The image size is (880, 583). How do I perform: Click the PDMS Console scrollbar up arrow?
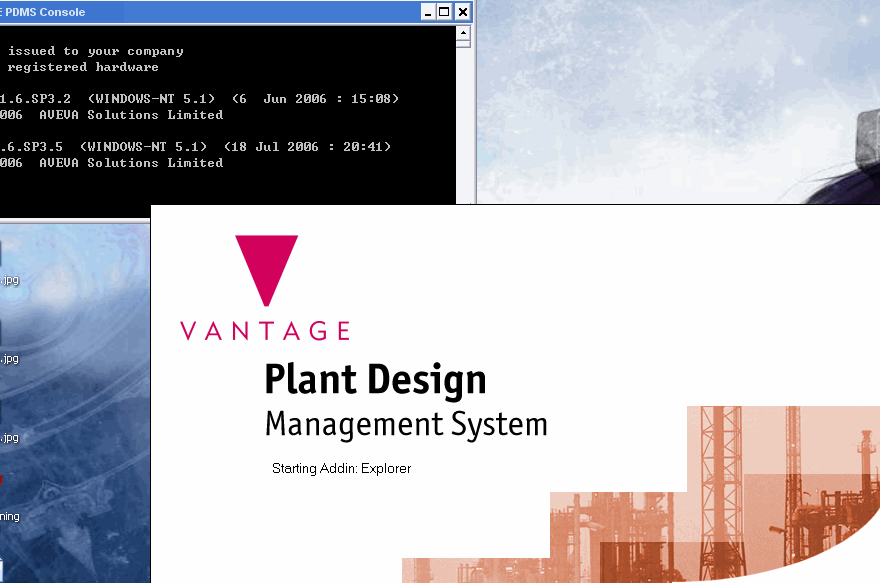point(463,33)
